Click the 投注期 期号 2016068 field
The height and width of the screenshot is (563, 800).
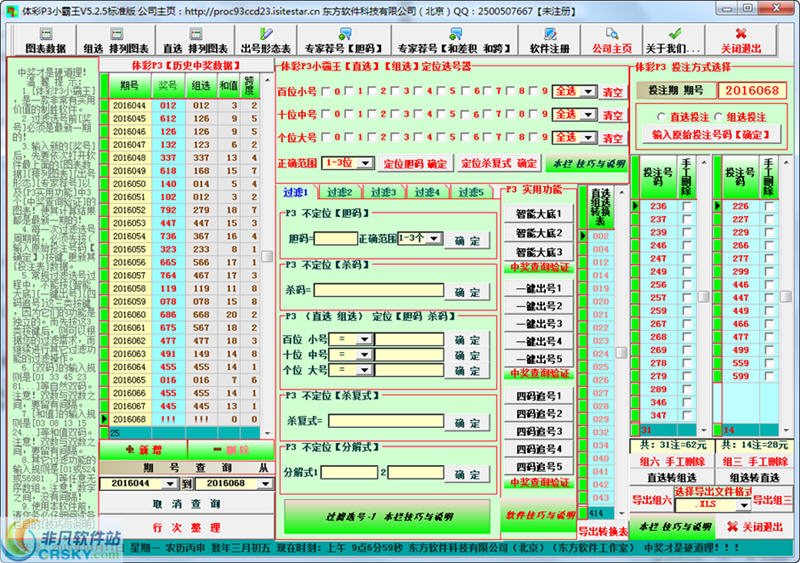pyautogui.click(x=752, y=90)
